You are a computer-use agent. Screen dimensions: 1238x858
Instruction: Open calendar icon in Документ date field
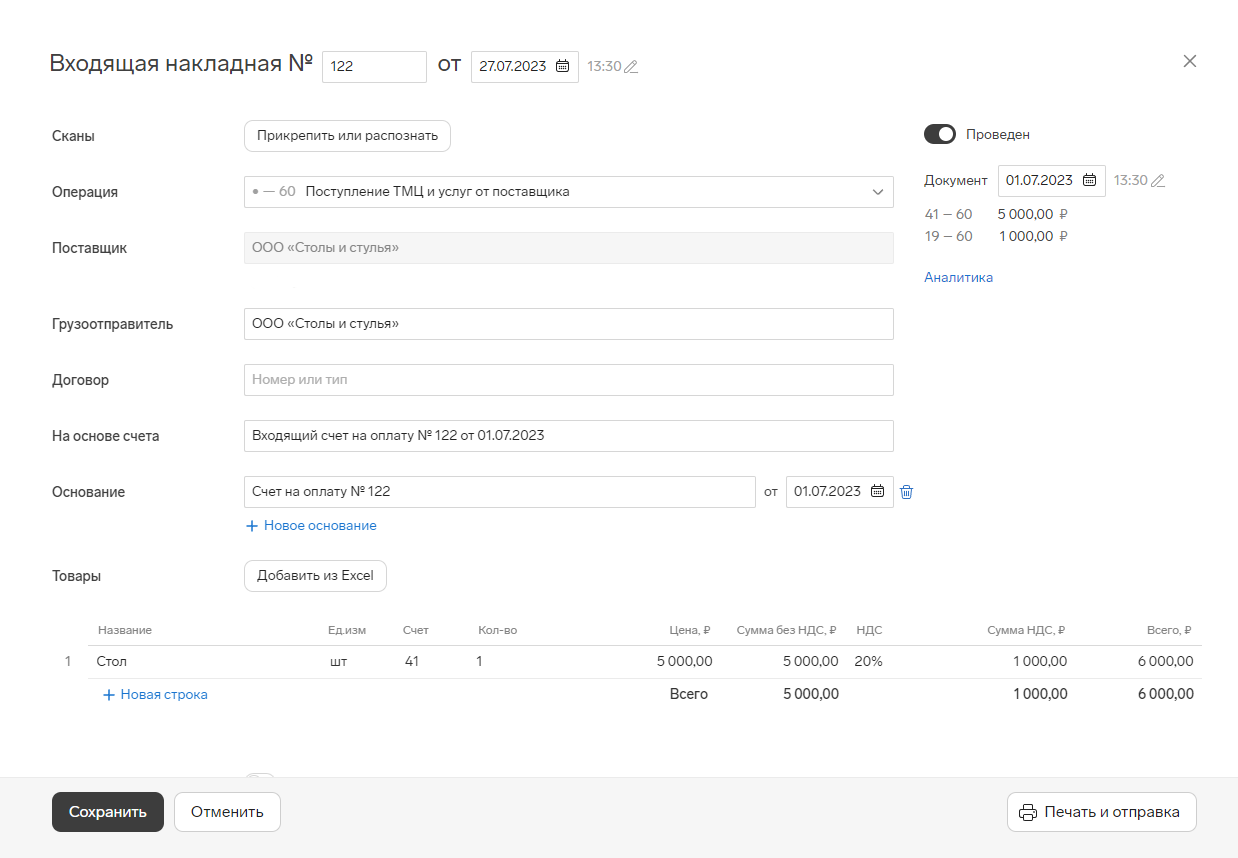(1089, 180)
